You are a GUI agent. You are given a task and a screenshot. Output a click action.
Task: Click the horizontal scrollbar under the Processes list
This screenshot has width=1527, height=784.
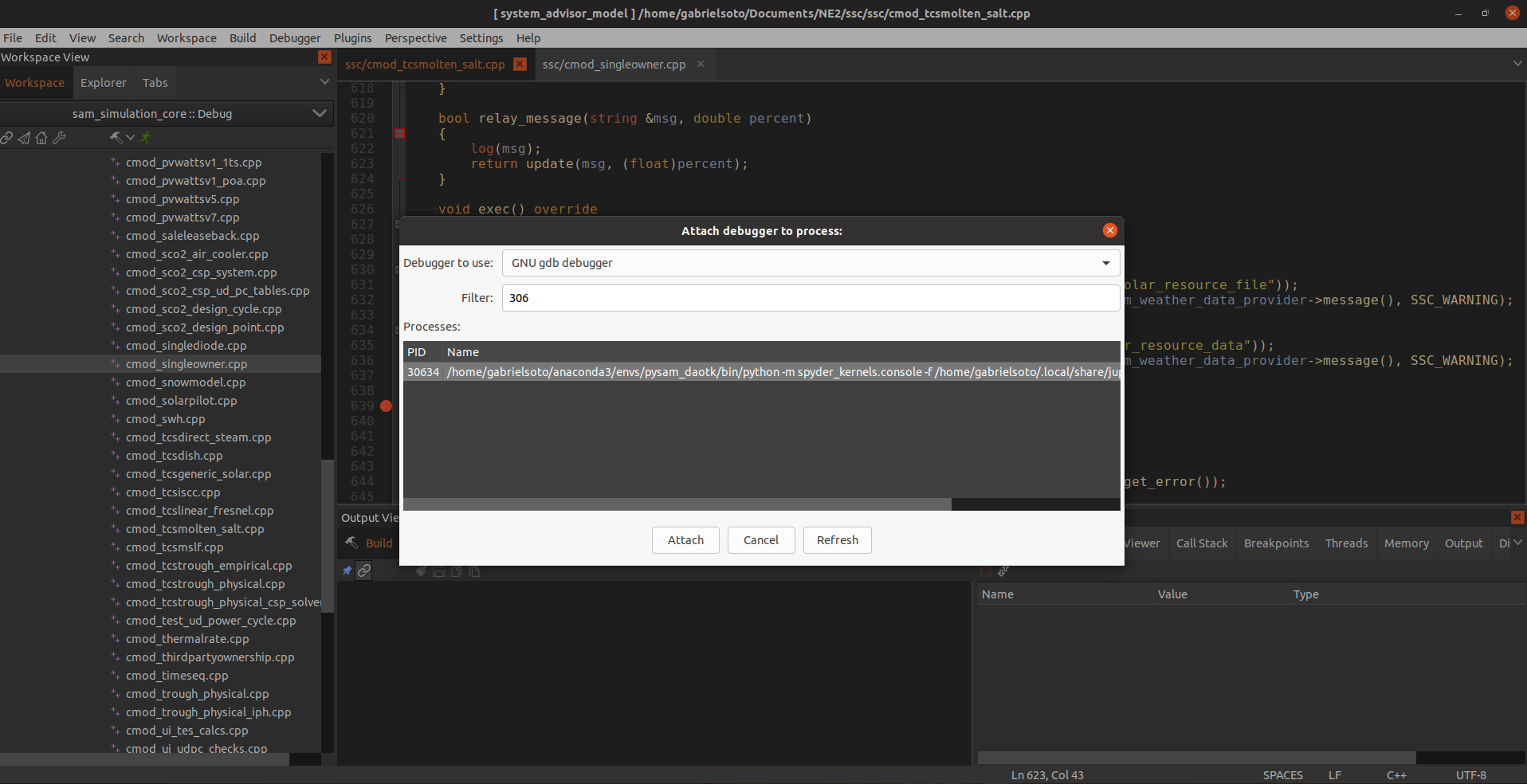coord(677,504)
